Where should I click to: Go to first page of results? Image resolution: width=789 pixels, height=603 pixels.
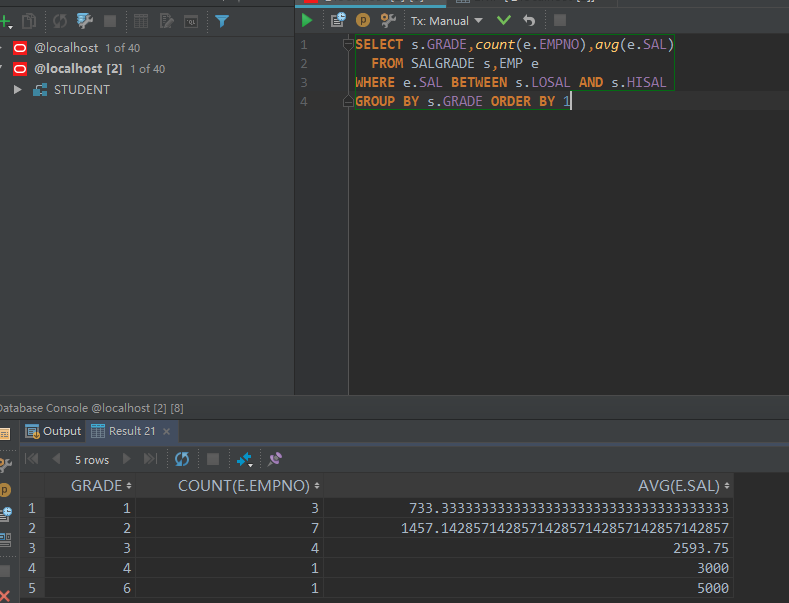(31, 459)
